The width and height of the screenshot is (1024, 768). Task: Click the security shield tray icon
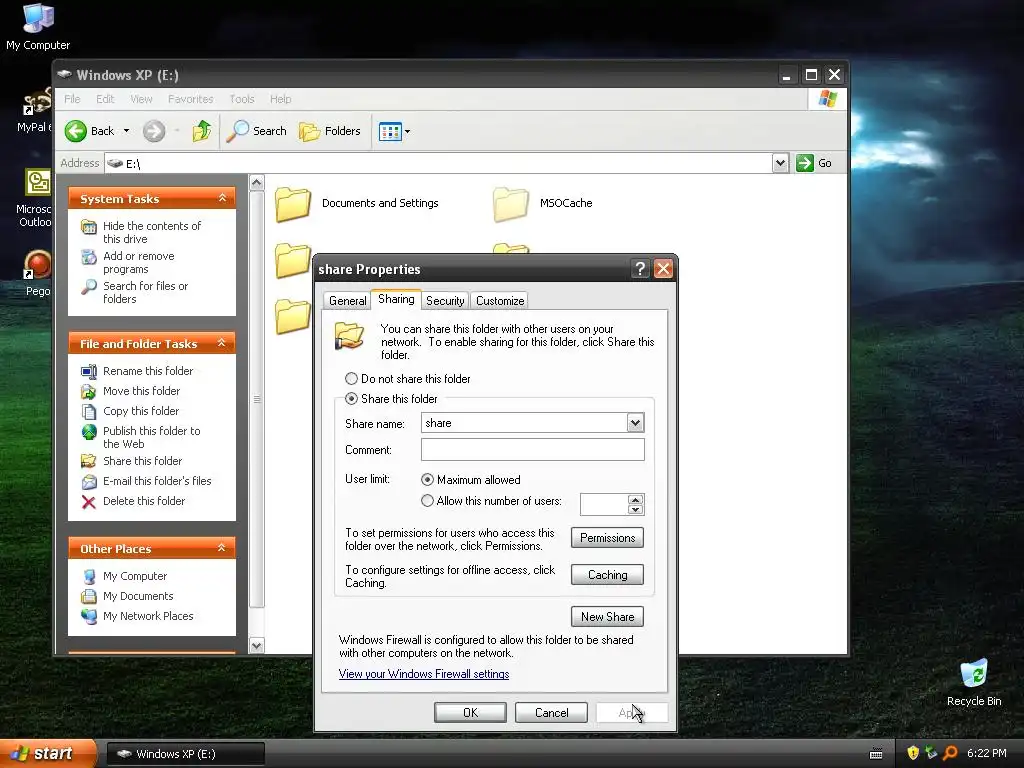(913, 753)
